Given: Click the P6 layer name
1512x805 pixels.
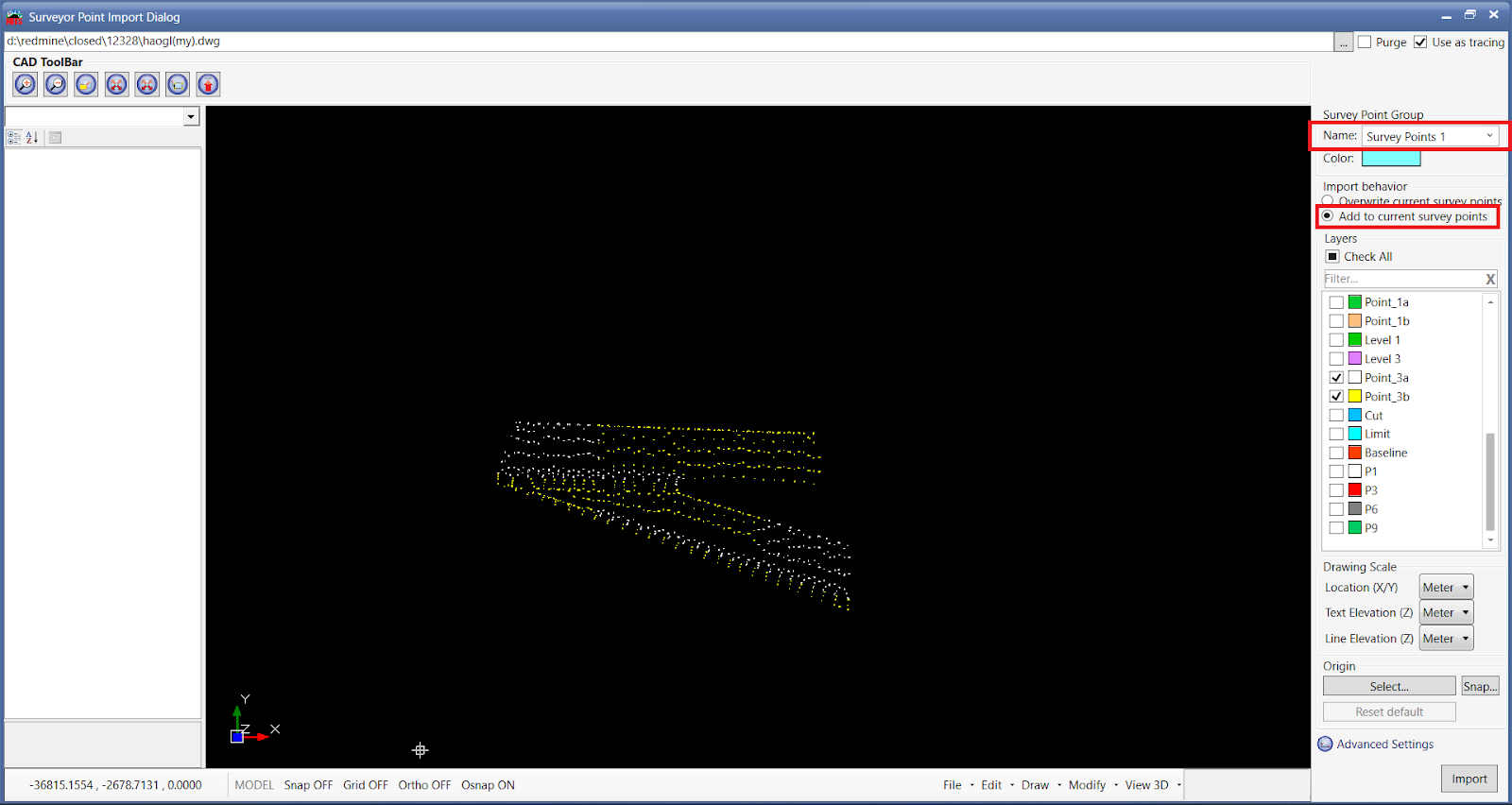Looking at the screenshot, I should pos(1371,508).
